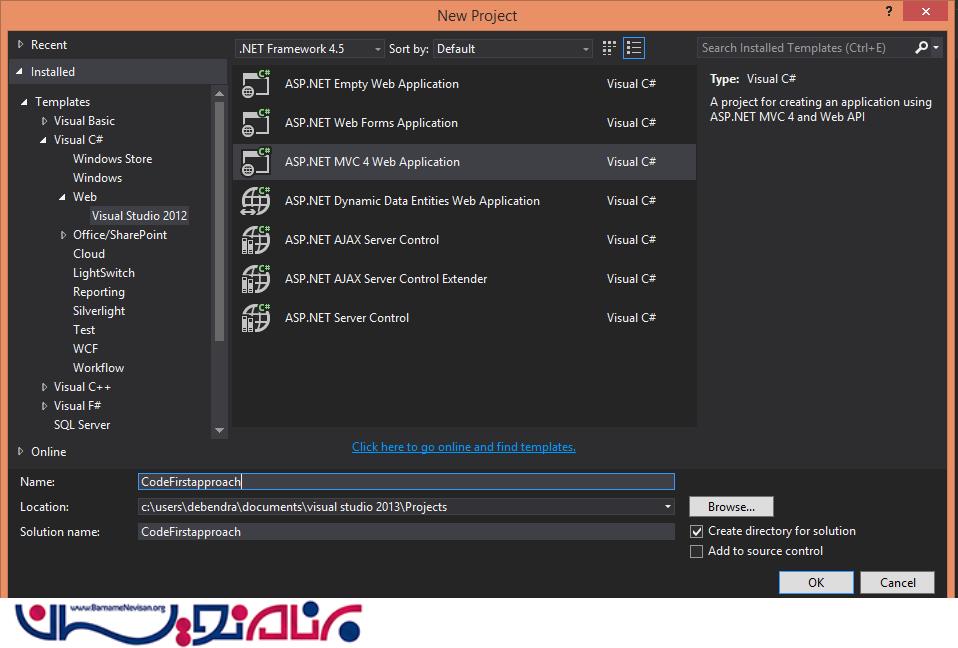The width and height of the screenshot is (958, 648).
Task: Expand the Online templates section
Action: pos(20,451)
